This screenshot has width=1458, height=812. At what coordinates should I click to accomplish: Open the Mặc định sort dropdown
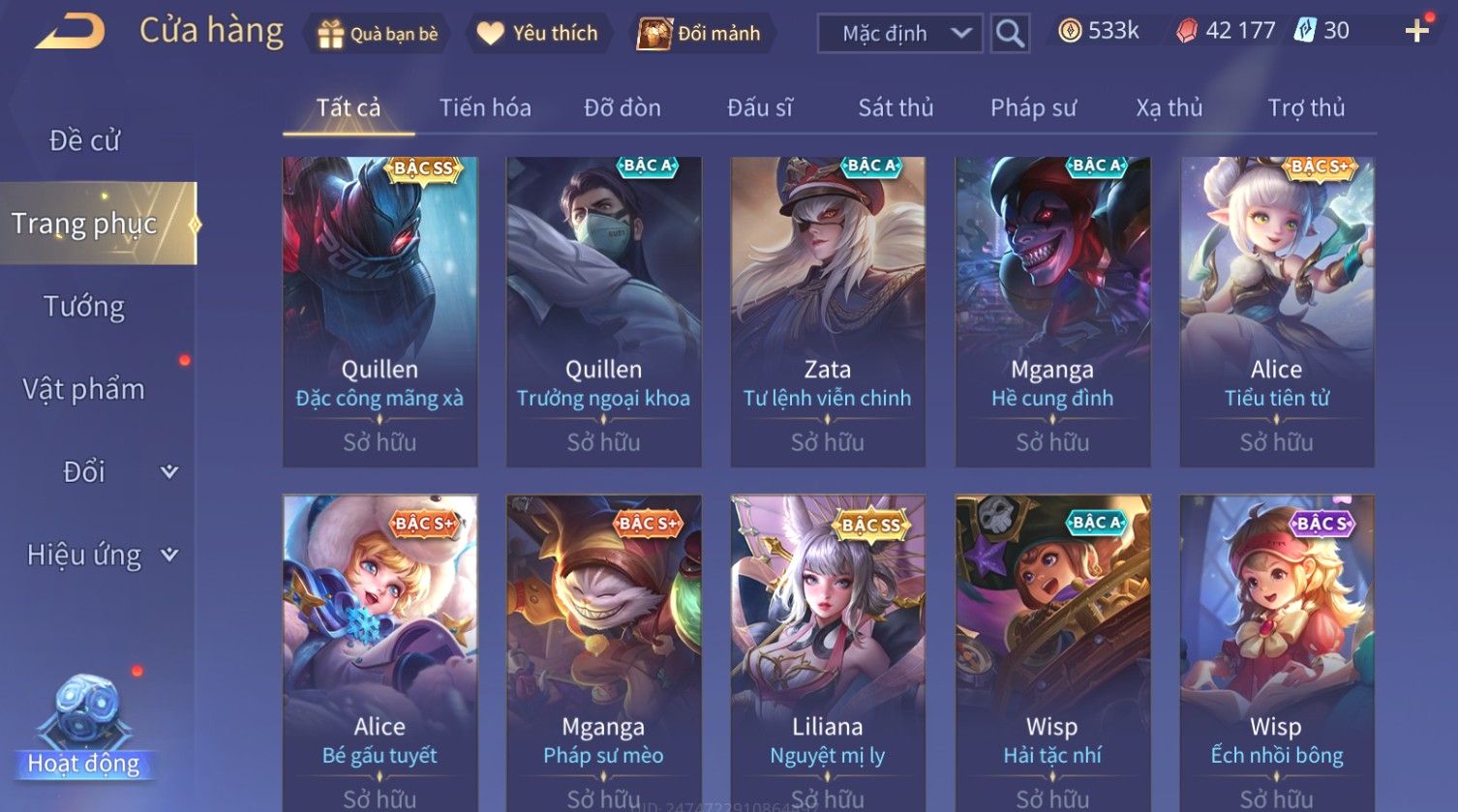click(900, 34)
